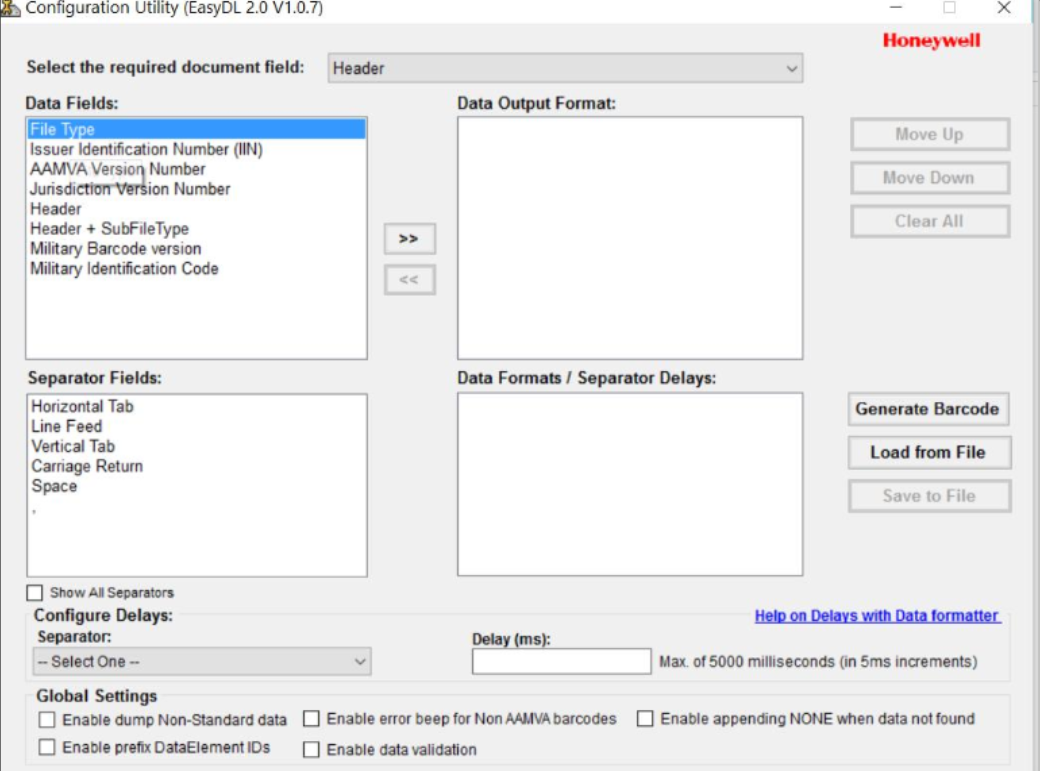Open Help on Delays with Data formatter link
Viewport: 1040px width, 771px height.
pos(877,616)
